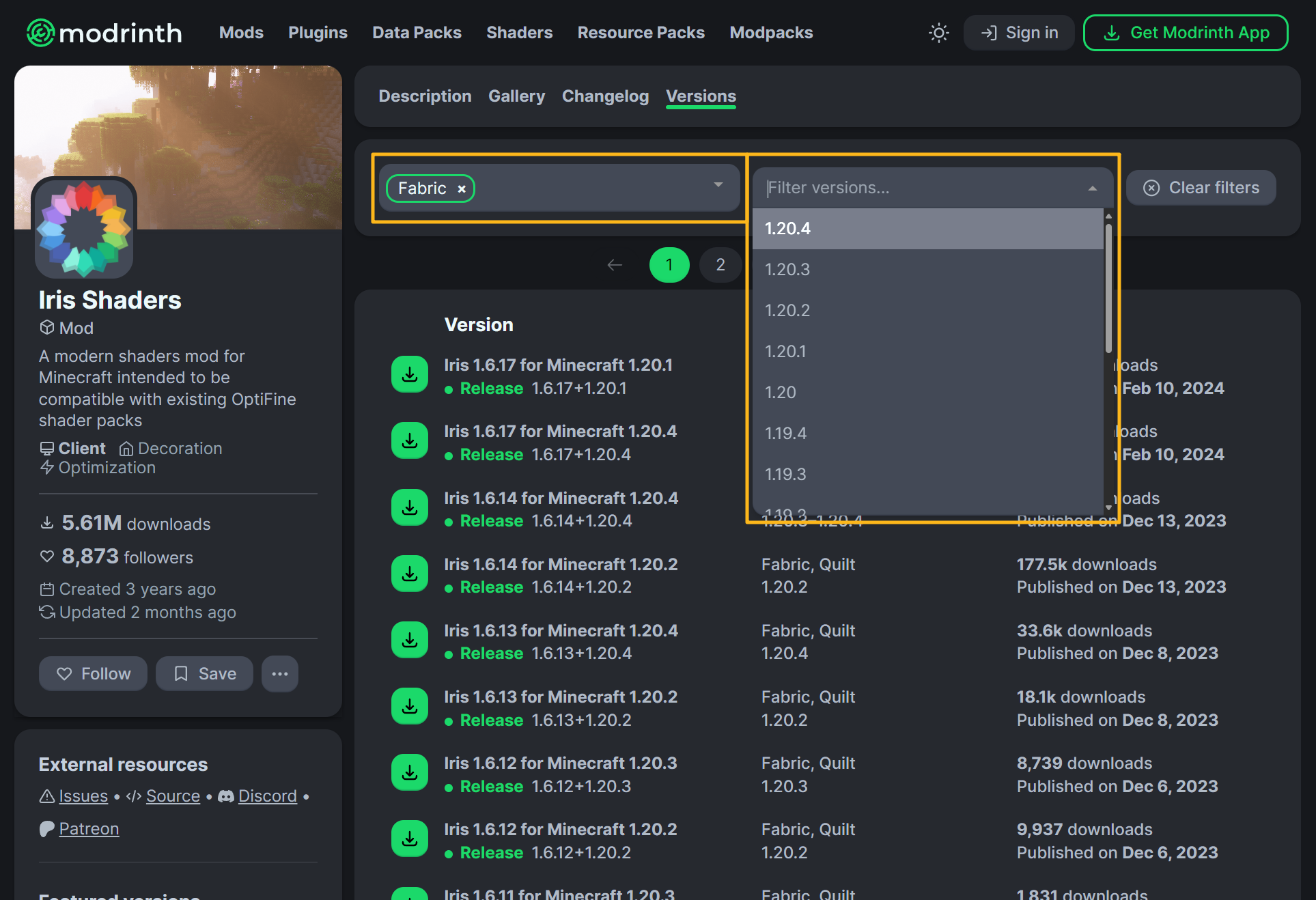Open the three-dots more options menu

tap(280, 674)
